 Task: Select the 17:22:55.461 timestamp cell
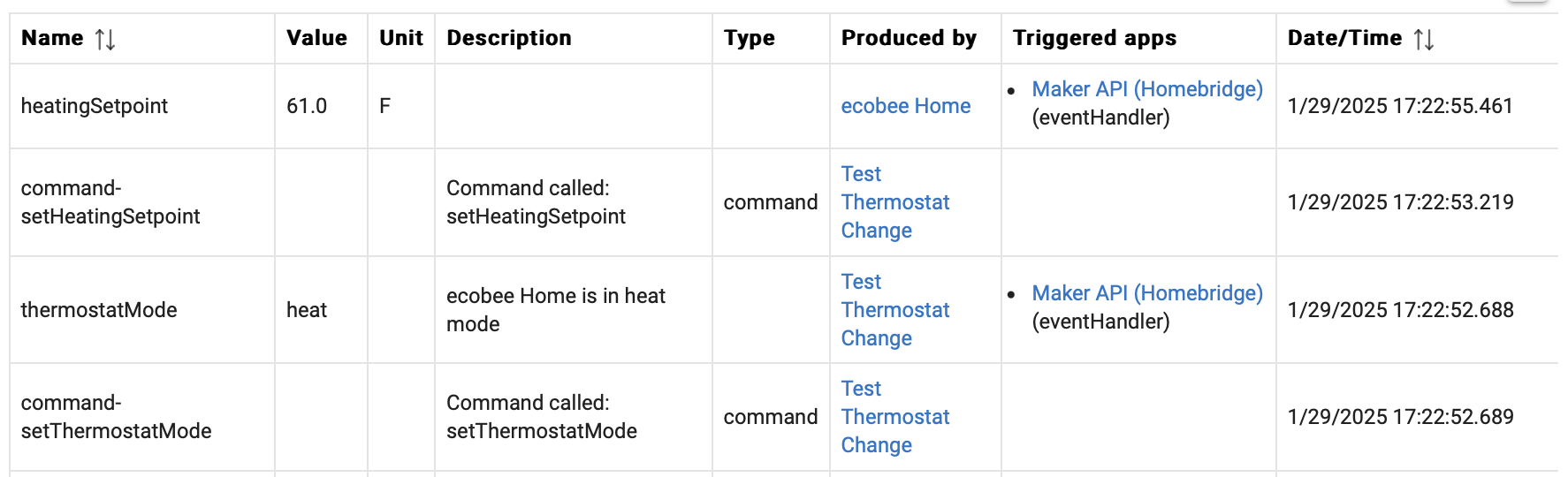pos(1417,106)
